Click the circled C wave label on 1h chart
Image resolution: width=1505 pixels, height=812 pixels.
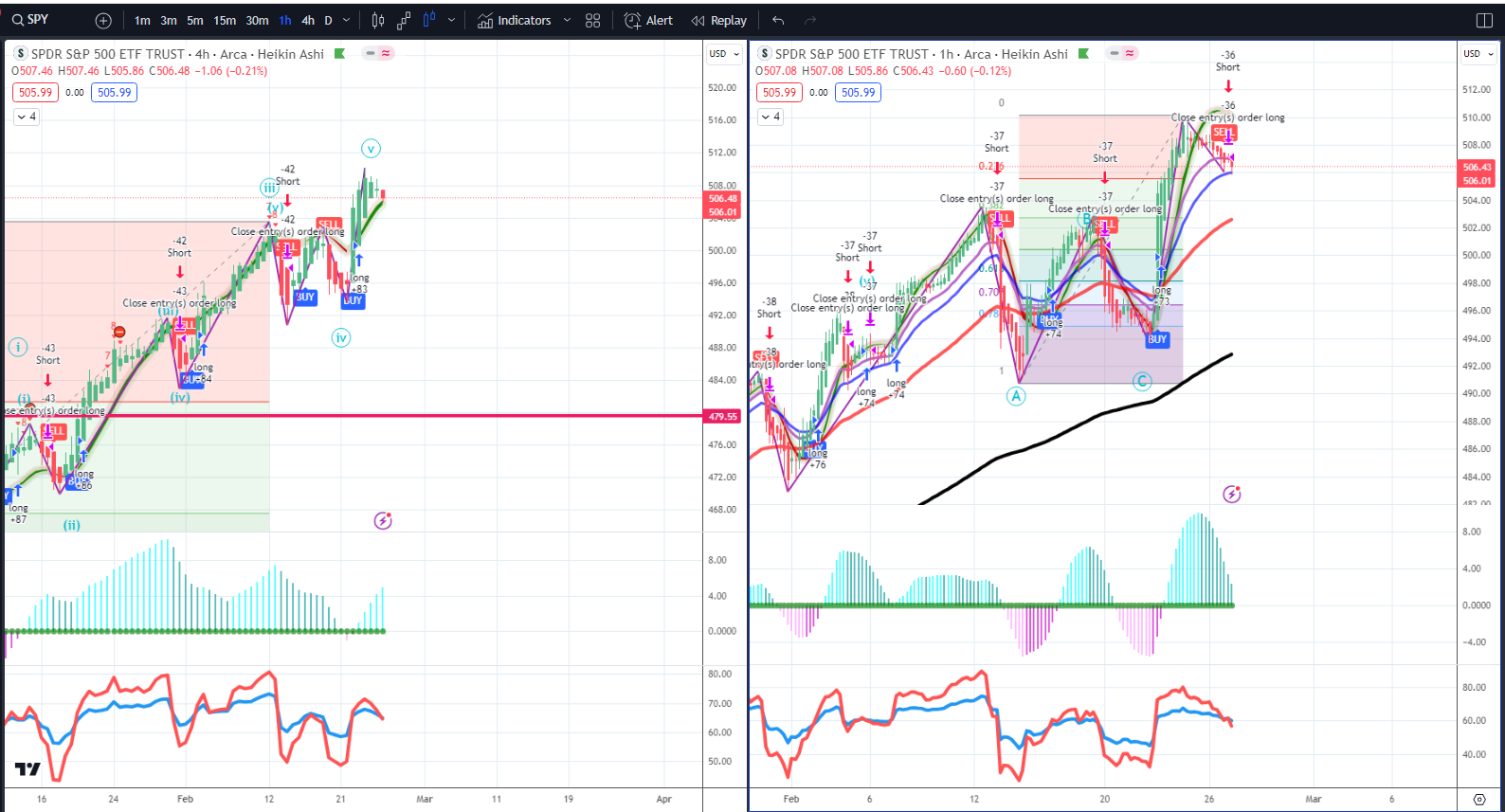(1142, 381)
